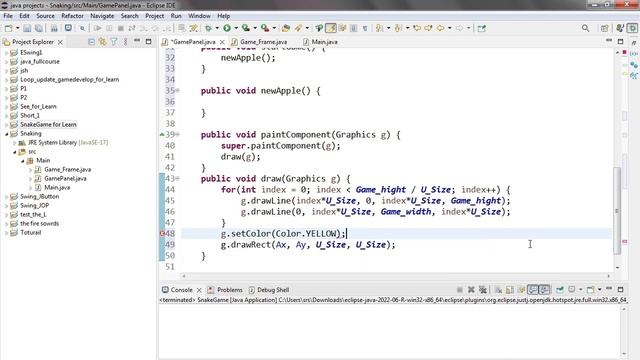Click the Open Console icon

pyautogui.click(x=591, y=289)
